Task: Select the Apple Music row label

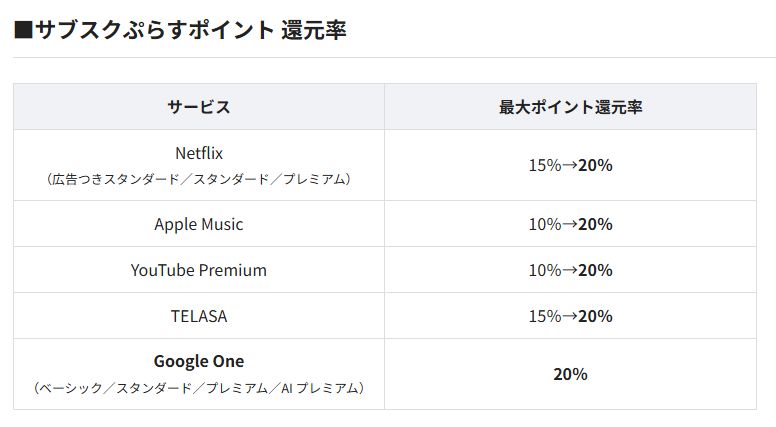Action: pyautogui.click(x=198, y=224)
